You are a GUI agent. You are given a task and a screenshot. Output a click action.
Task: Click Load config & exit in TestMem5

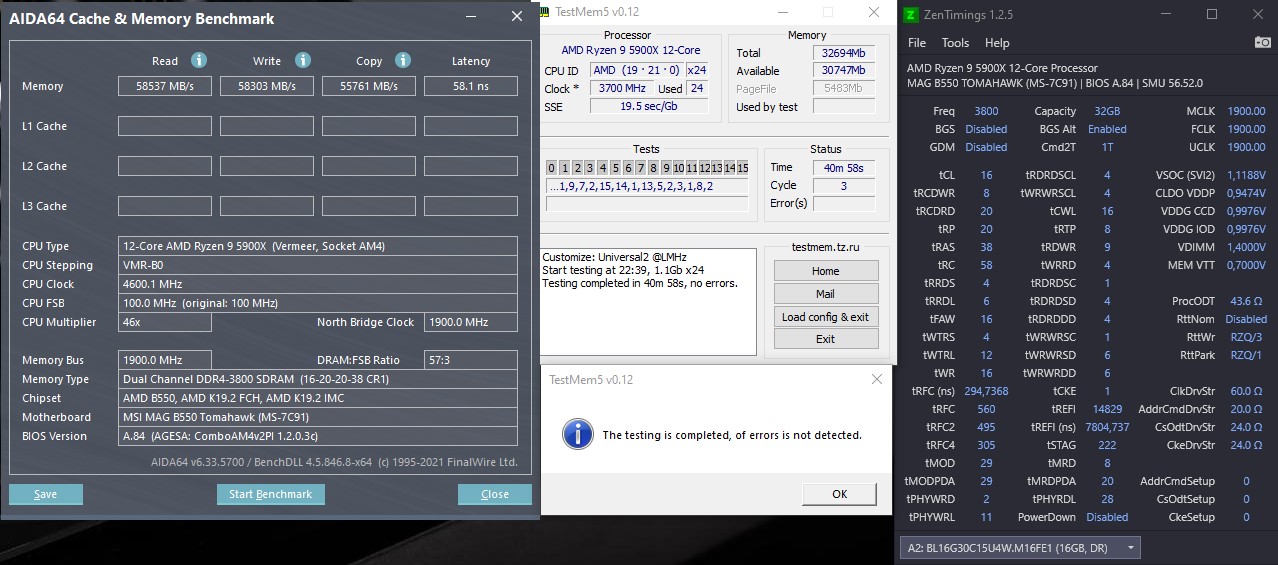pyautogui.click(x=825, y=317)
